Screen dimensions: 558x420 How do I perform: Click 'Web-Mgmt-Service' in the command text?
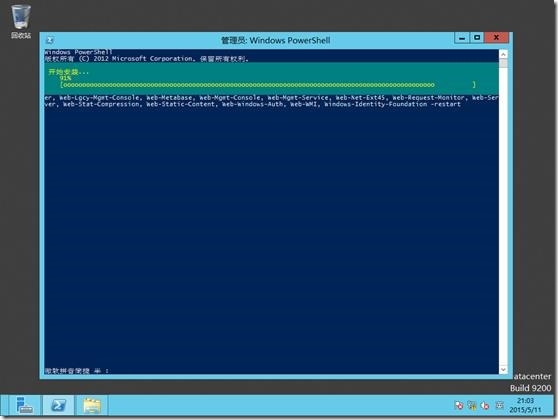click(x=298, y=98)
